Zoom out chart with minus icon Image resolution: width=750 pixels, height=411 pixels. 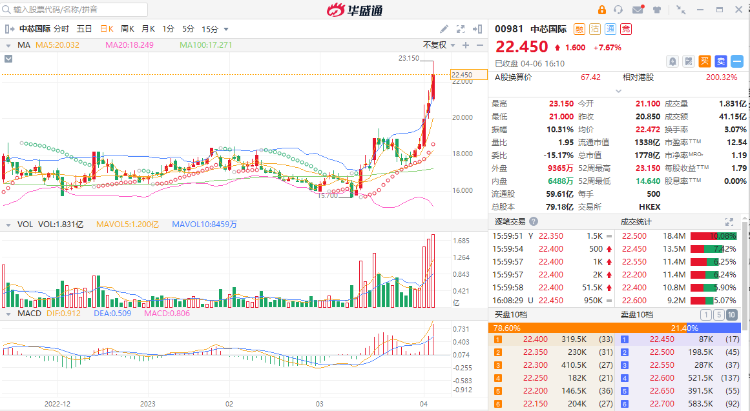pyautogui.click(x=480, y=45)
